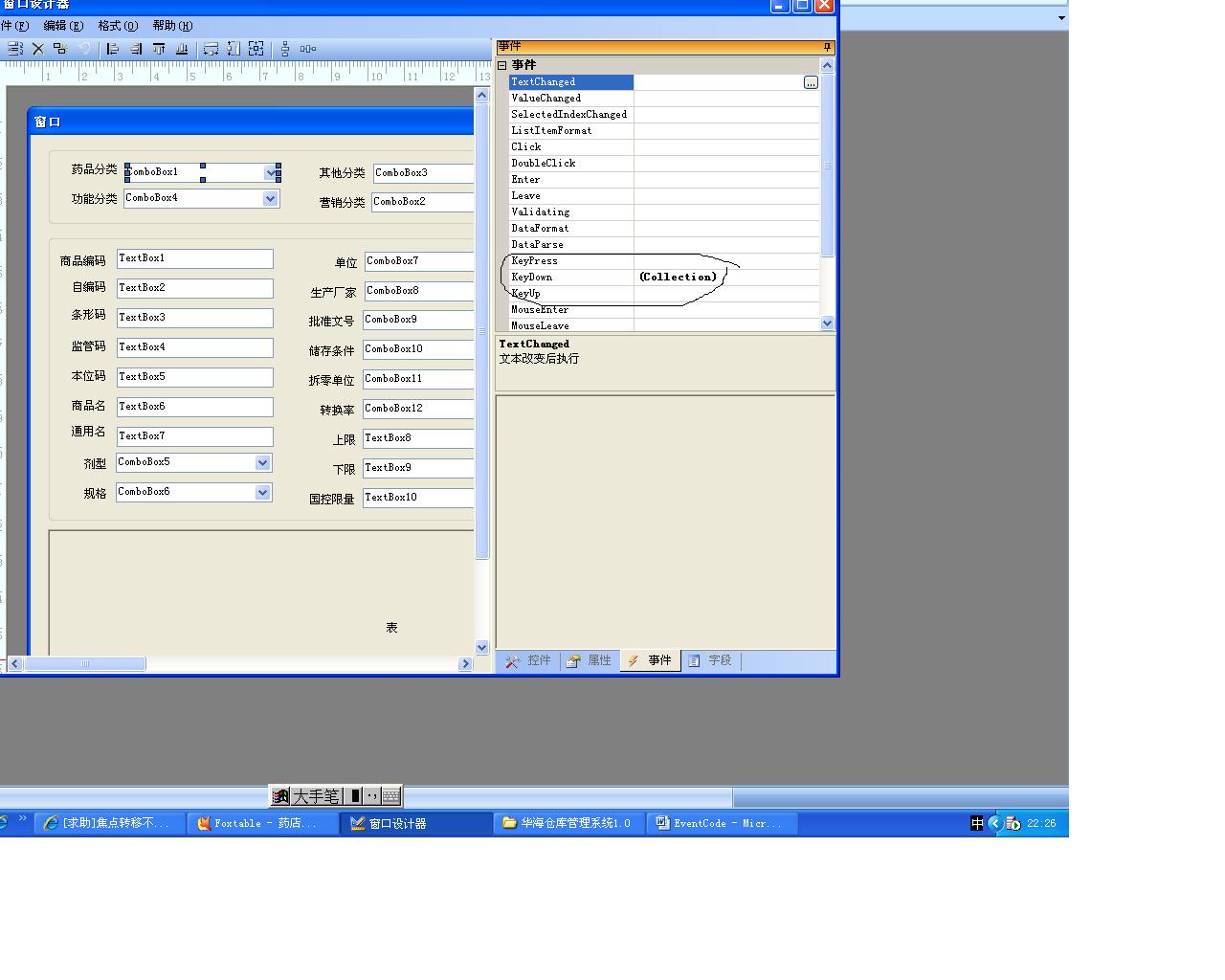Image resolution: width=1225 pixels, height=980 pixels.
Task: Open the 格式(O) menu
Action: pyautogui.click(x=118, y=26)
